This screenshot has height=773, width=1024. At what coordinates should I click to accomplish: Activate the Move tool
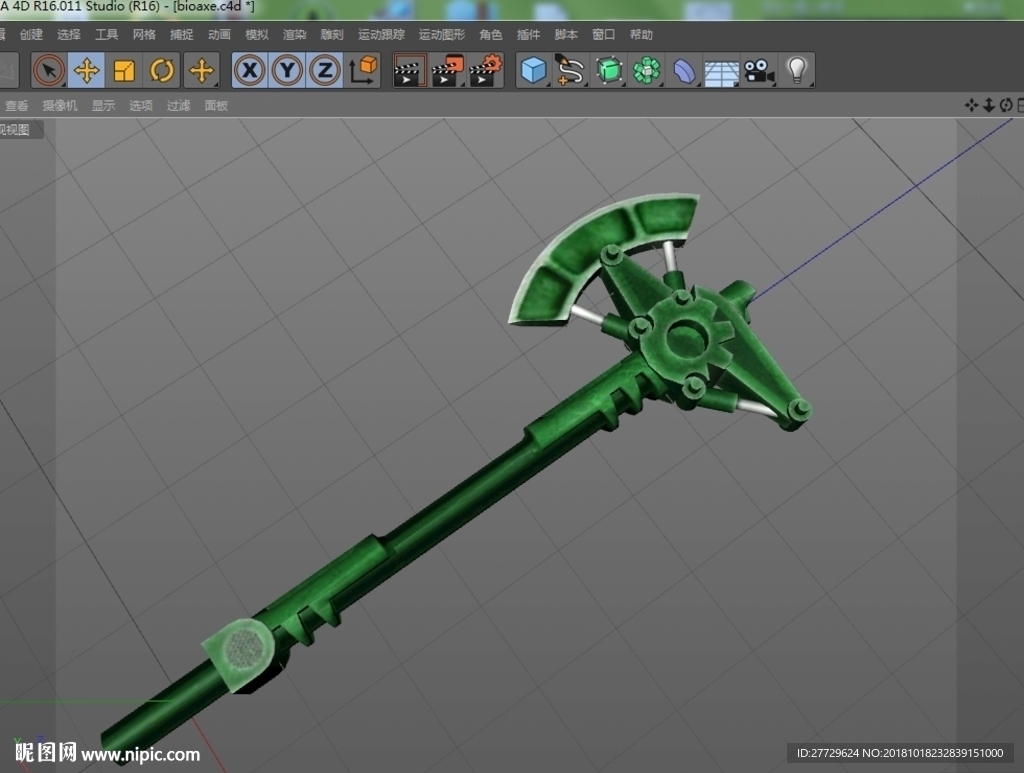coord(86,71)
